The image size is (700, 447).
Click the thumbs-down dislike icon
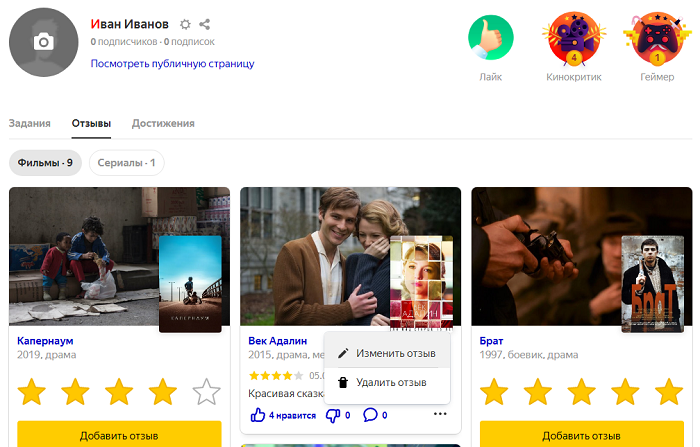[333, 415]
